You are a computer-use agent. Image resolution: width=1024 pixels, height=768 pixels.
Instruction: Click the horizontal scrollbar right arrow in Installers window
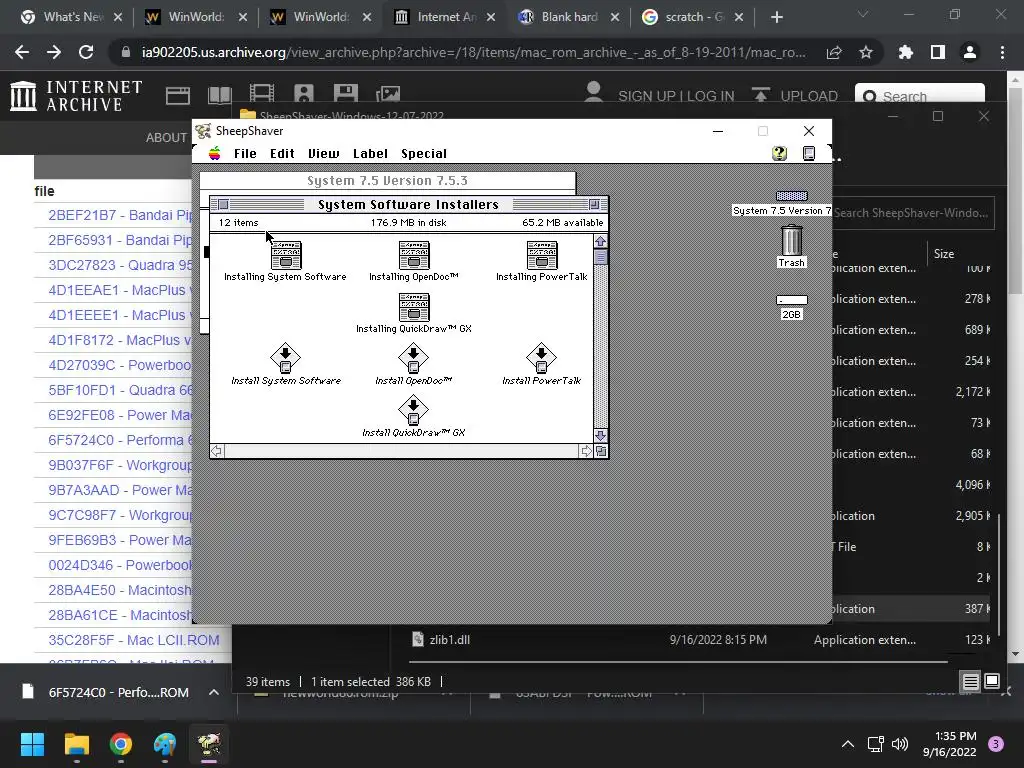point(586,451)
